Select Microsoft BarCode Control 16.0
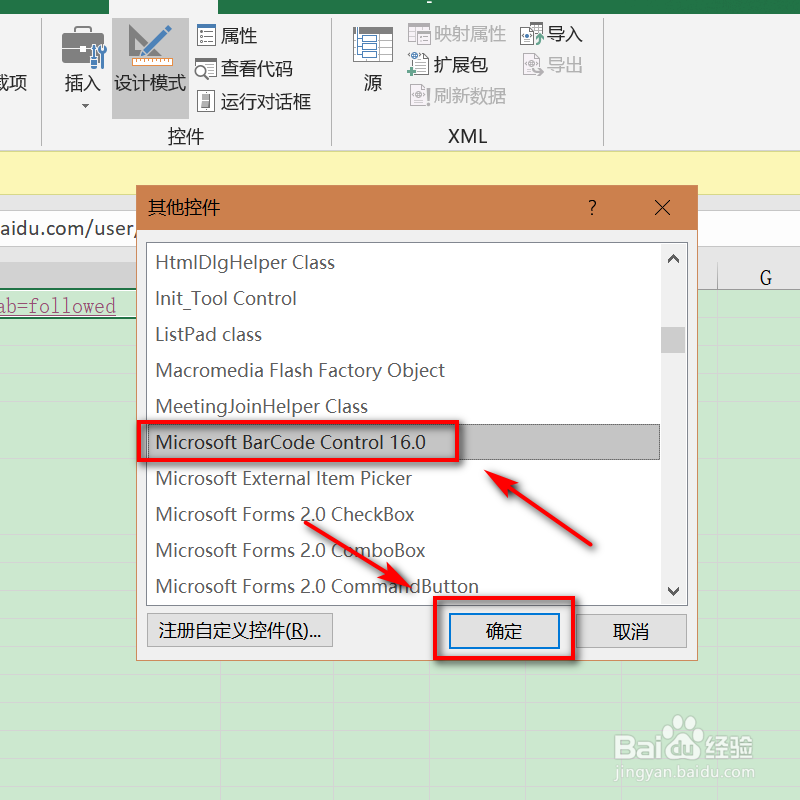This screenshot has height=800, width=800. pos(403,442)
